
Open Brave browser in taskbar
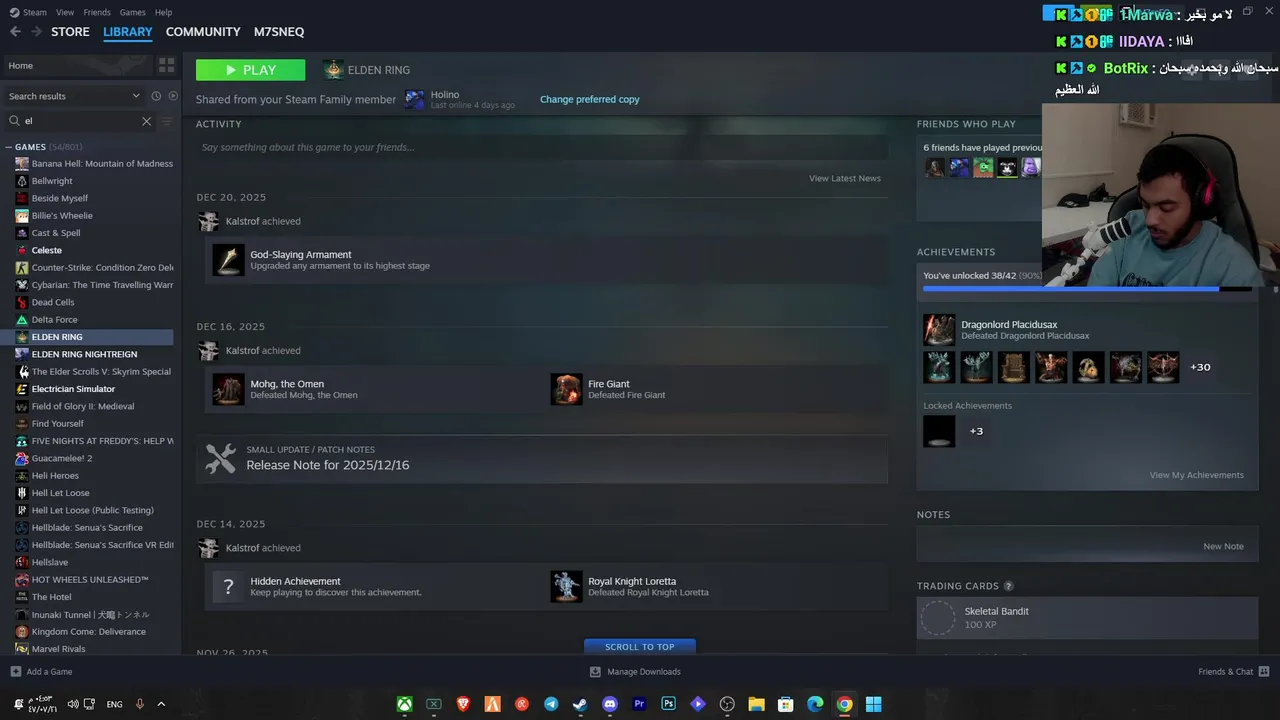click(x=463, y=704)
